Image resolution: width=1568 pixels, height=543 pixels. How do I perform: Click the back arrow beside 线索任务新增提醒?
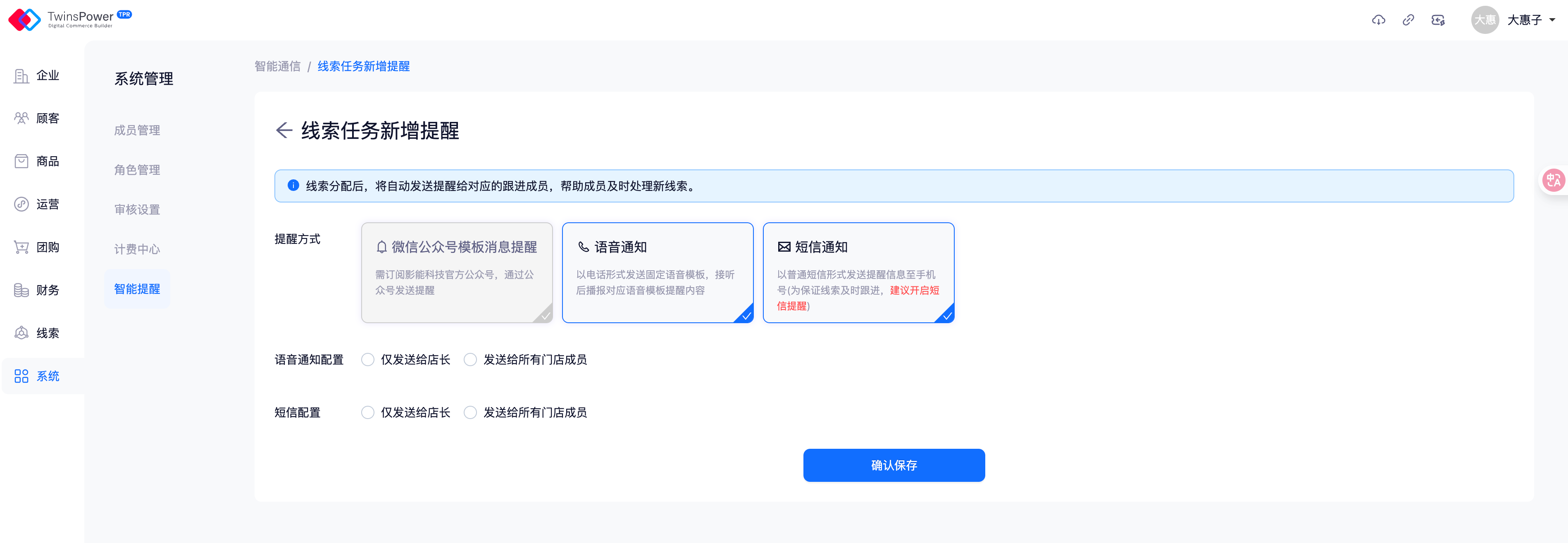point(284,130)
